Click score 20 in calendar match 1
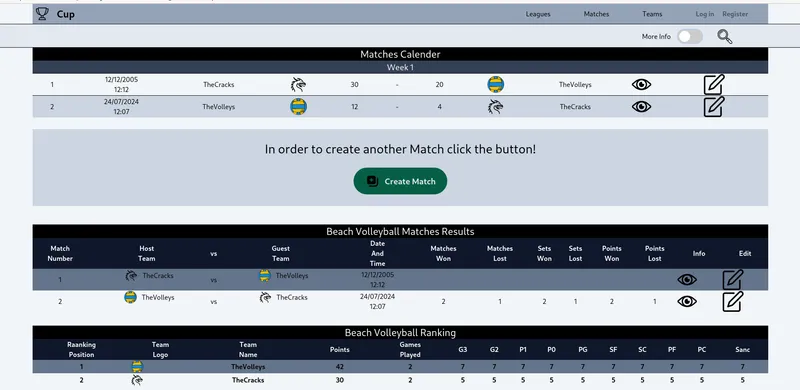This screenshot has width=800, height=390. [439, 85]
